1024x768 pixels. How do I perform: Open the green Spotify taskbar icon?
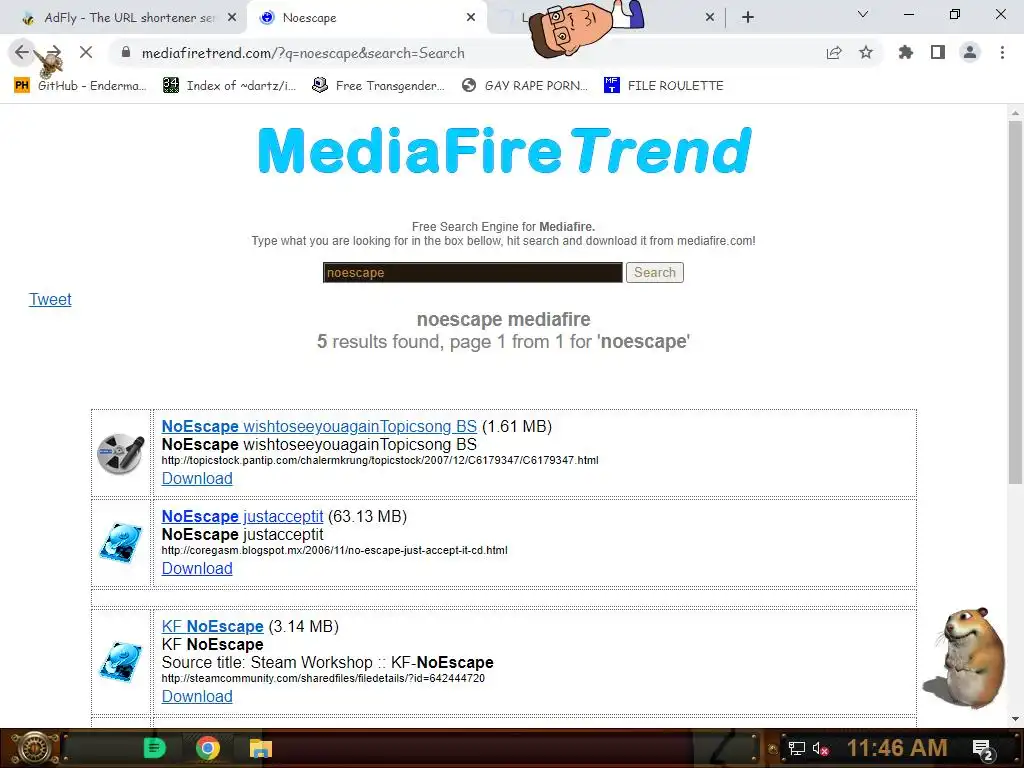click(155, 748)
